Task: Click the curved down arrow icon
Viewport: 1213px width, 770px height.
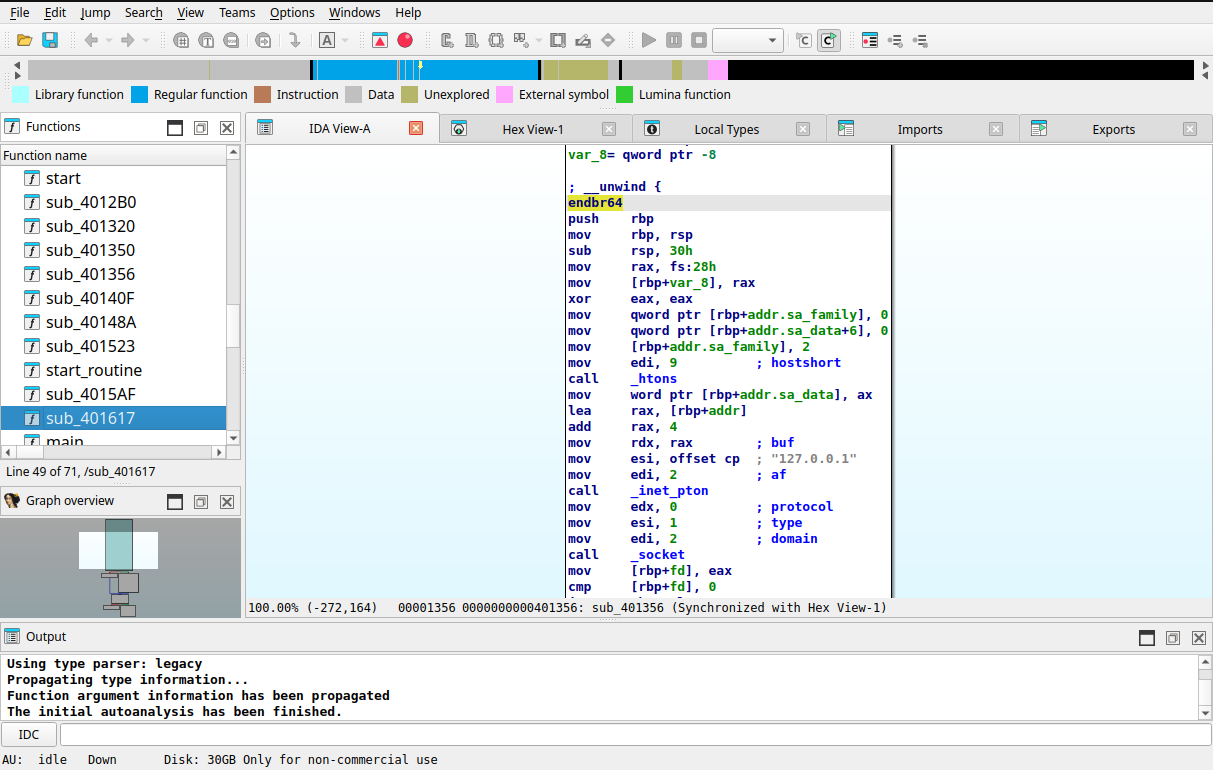Action: click(295, 40)
